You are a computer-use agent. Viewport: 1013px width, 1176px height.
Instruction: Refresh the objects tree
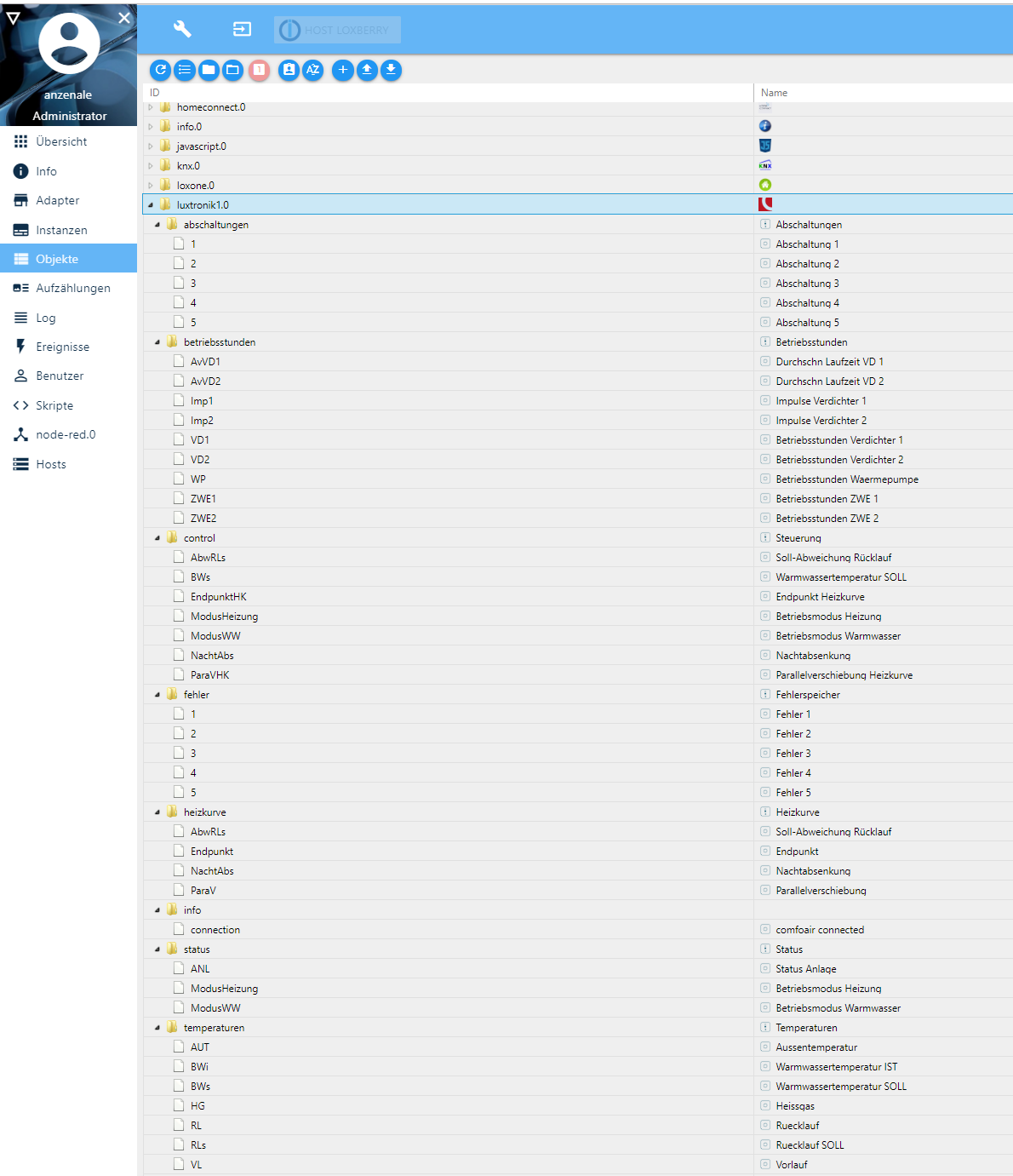(160, 70)
